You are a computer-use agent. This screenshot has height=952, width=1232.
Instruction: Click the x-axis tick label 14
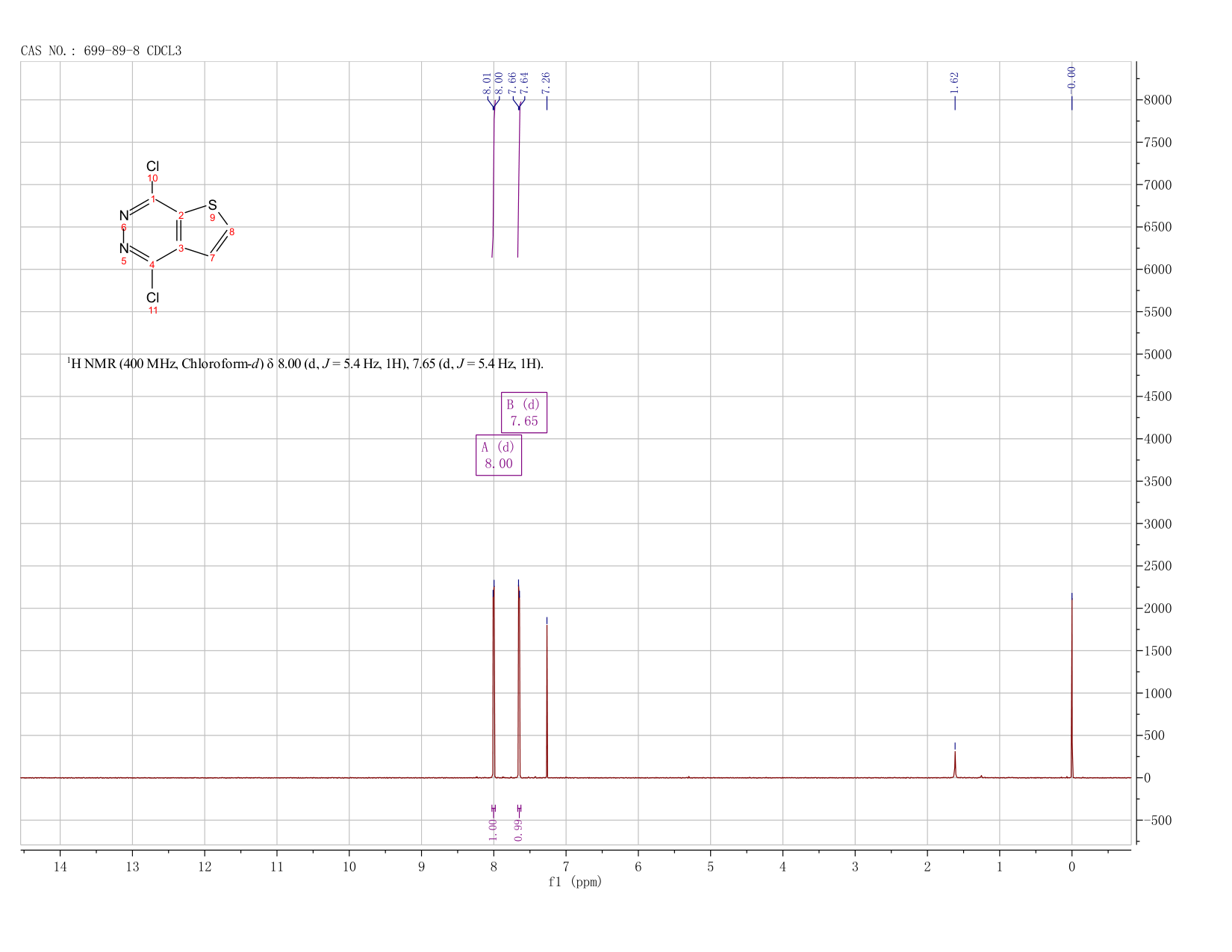(60, 867)
